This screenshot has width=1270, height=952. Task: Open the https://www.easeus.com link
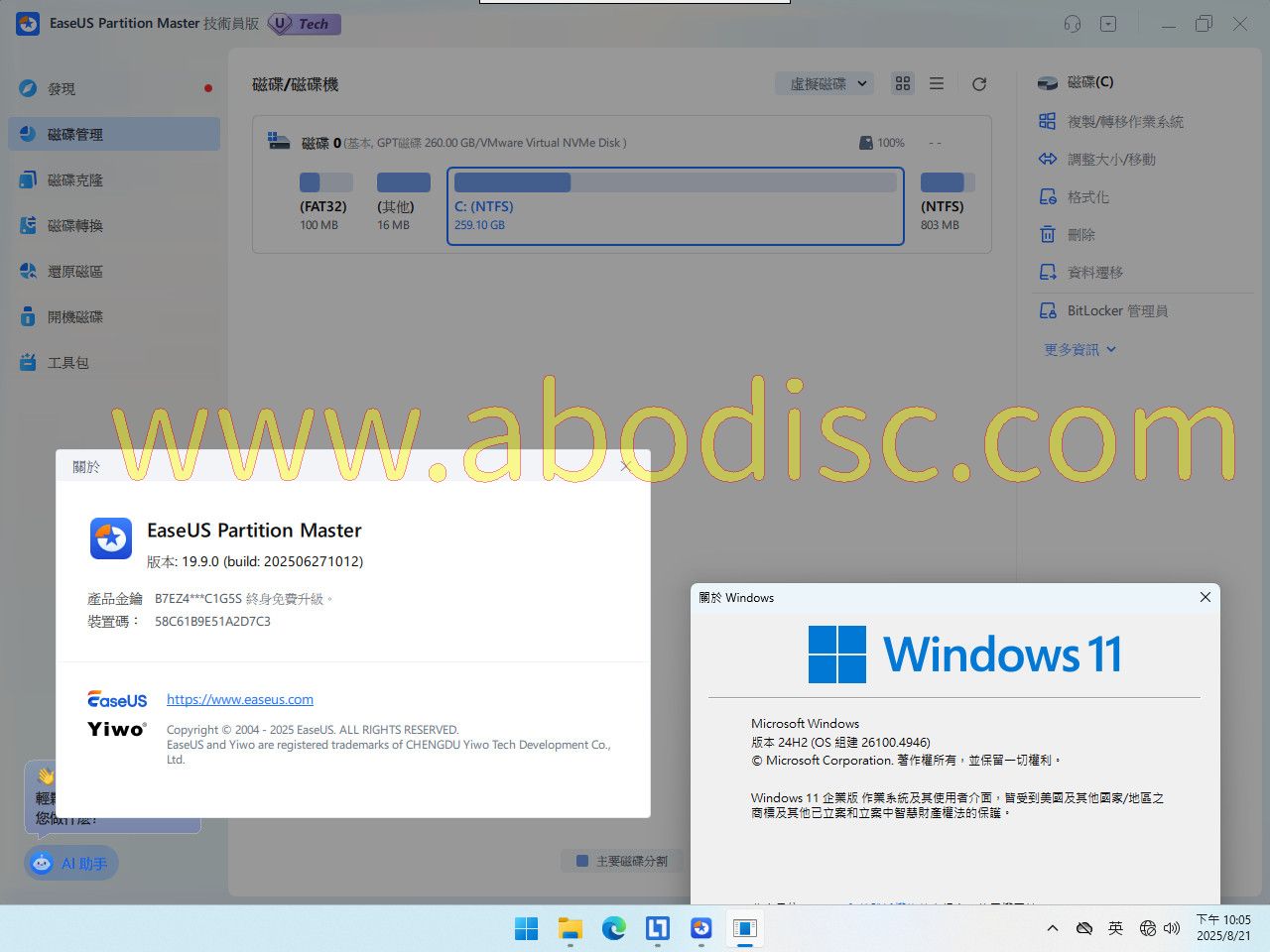(240, 699)
